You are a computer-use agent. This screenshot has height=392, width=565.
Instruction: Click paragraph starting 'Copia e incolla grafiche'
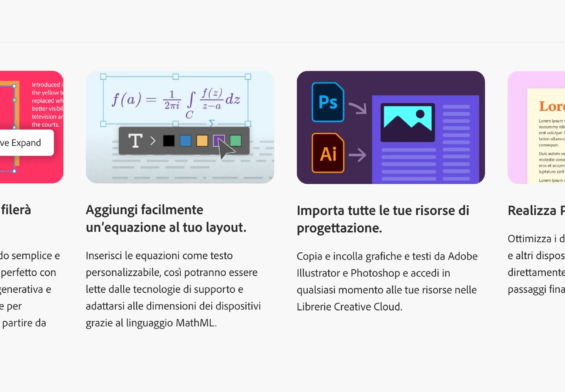pos(387,281)
